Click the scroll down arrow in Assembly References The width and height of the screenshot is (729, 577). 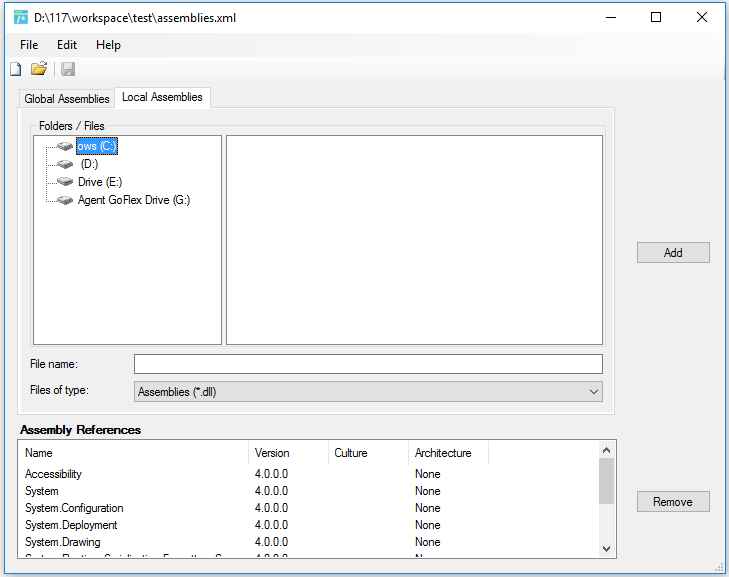click(x=606, y=549)
